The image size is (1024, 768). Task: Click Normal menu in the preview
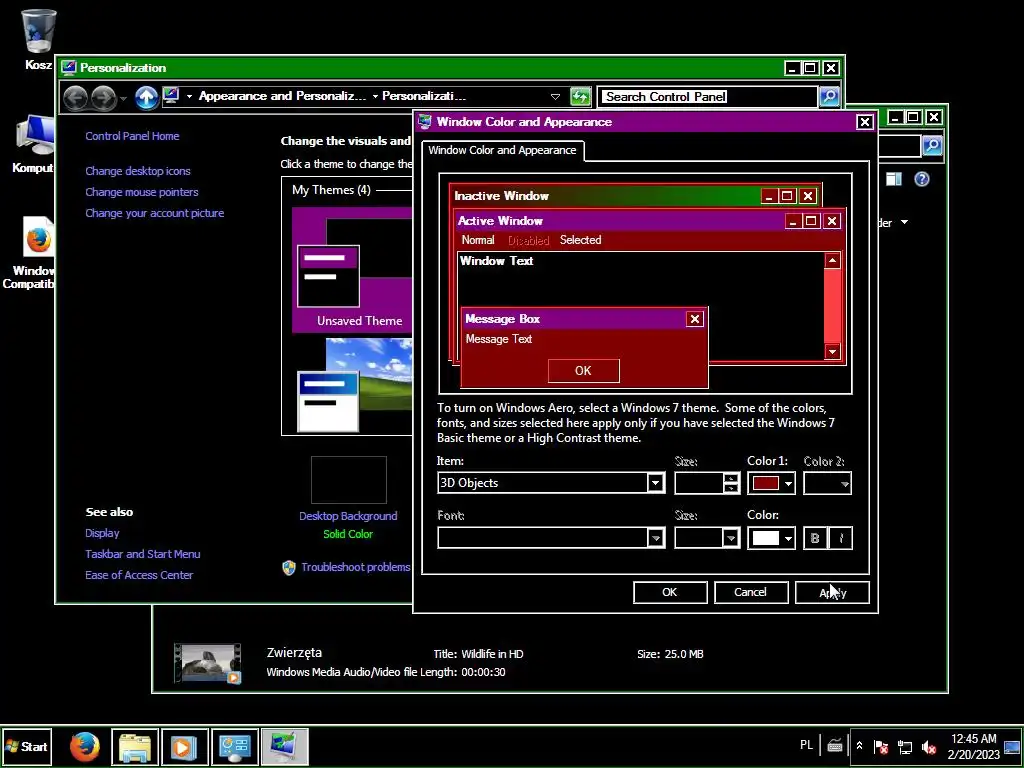tap(478, 240)
